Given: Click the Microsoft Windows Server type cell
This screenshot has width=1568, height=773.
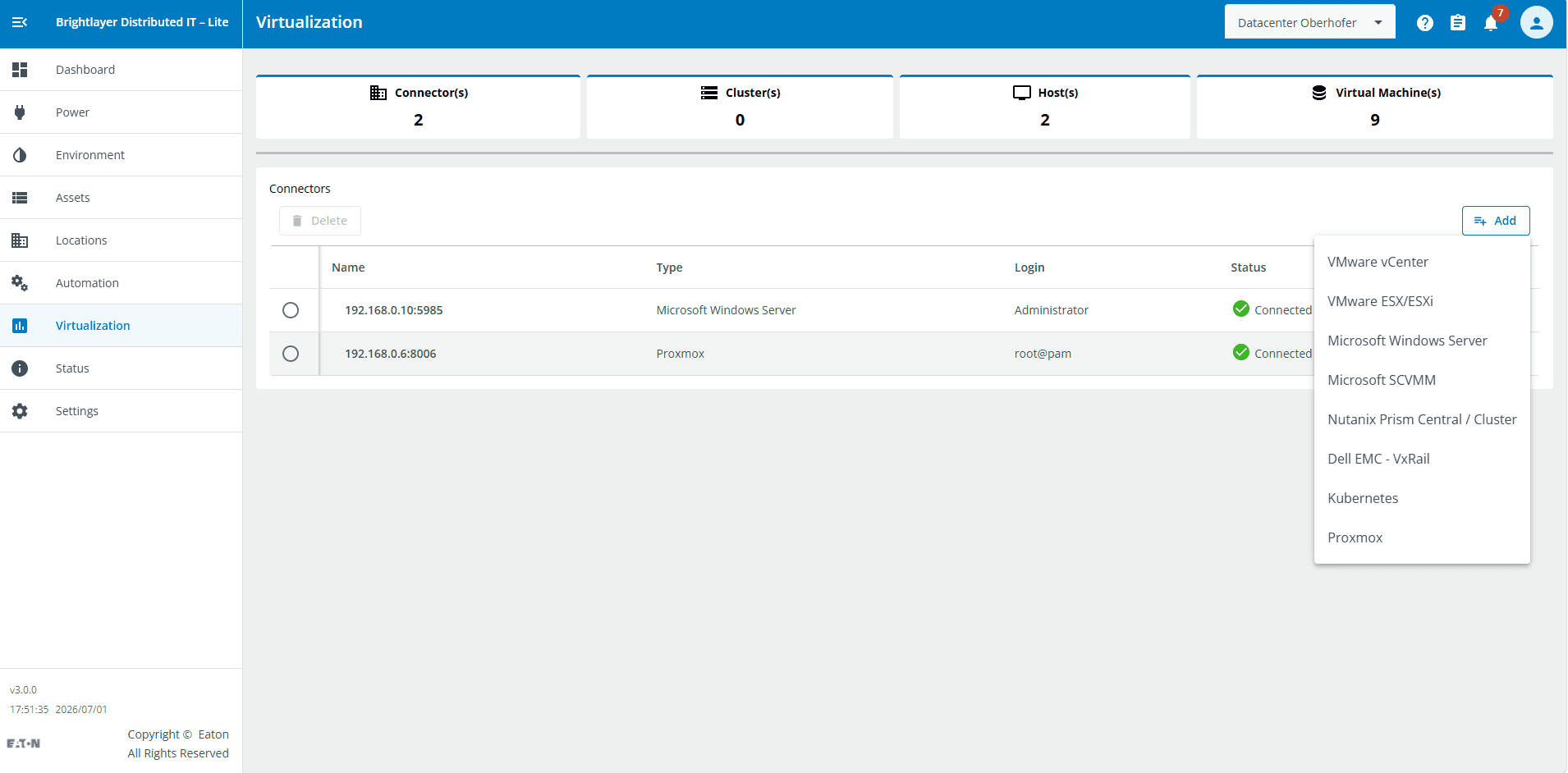Looking at the screenshot, I should 726,310.
